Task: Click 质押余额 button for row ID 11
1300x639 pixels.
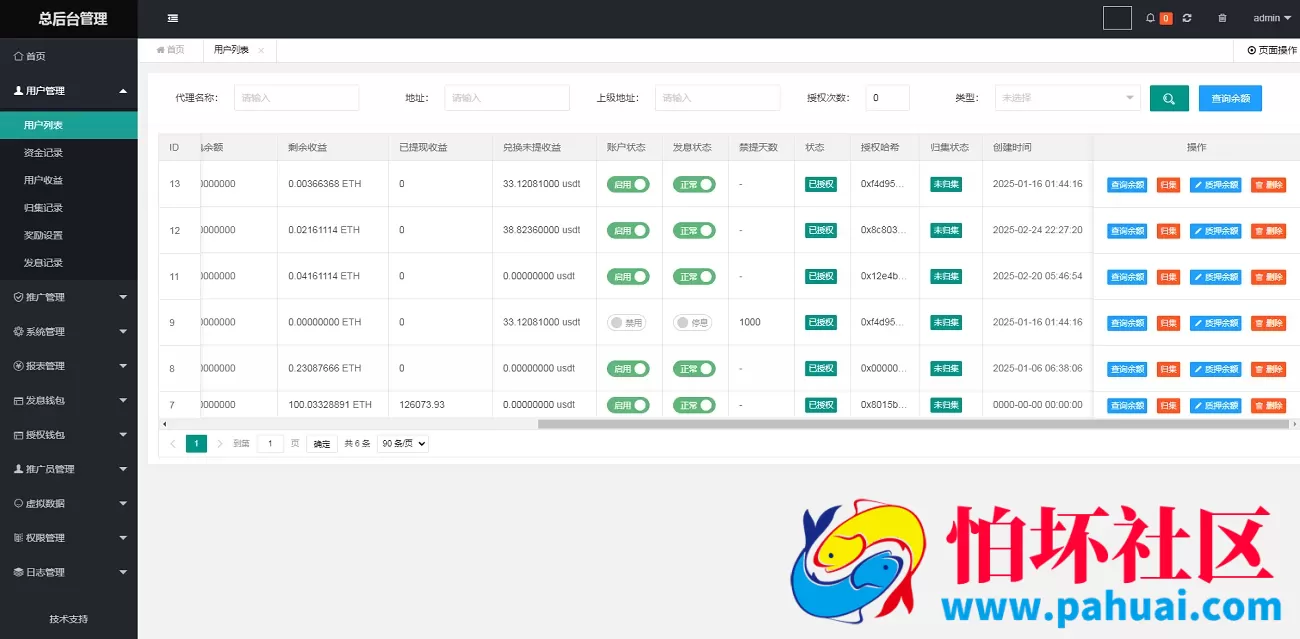Action: pos(1215,277)
